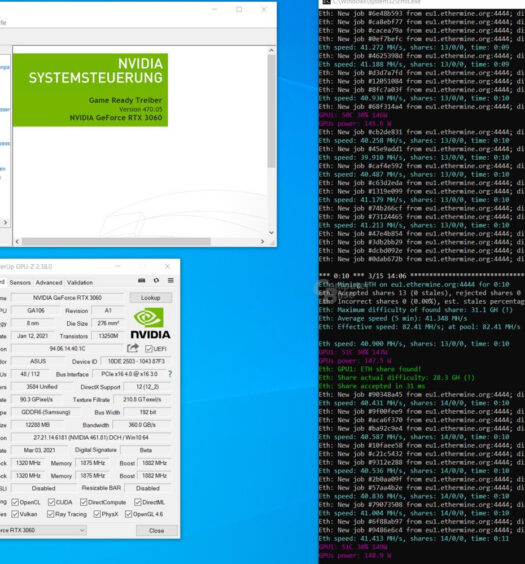Screen dimensions: 525x564
Task: Toggle the OpenGL 4.6 checkbox
Action: (x=128, y=514)
